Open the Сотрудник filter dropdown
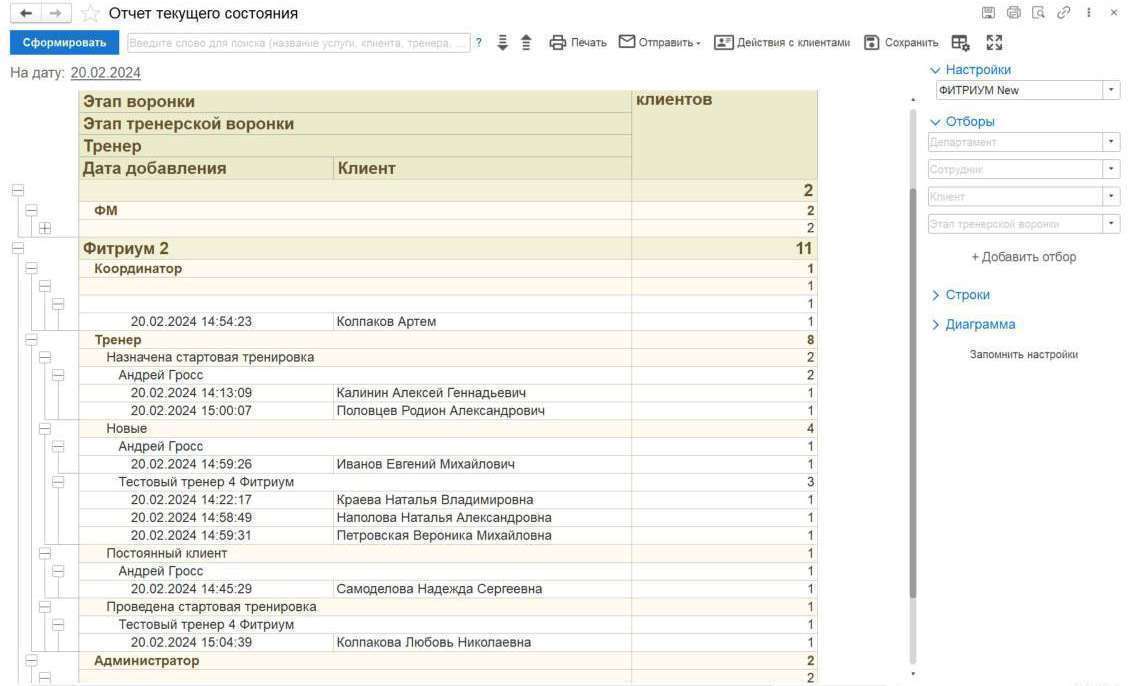 (1111, 169)
